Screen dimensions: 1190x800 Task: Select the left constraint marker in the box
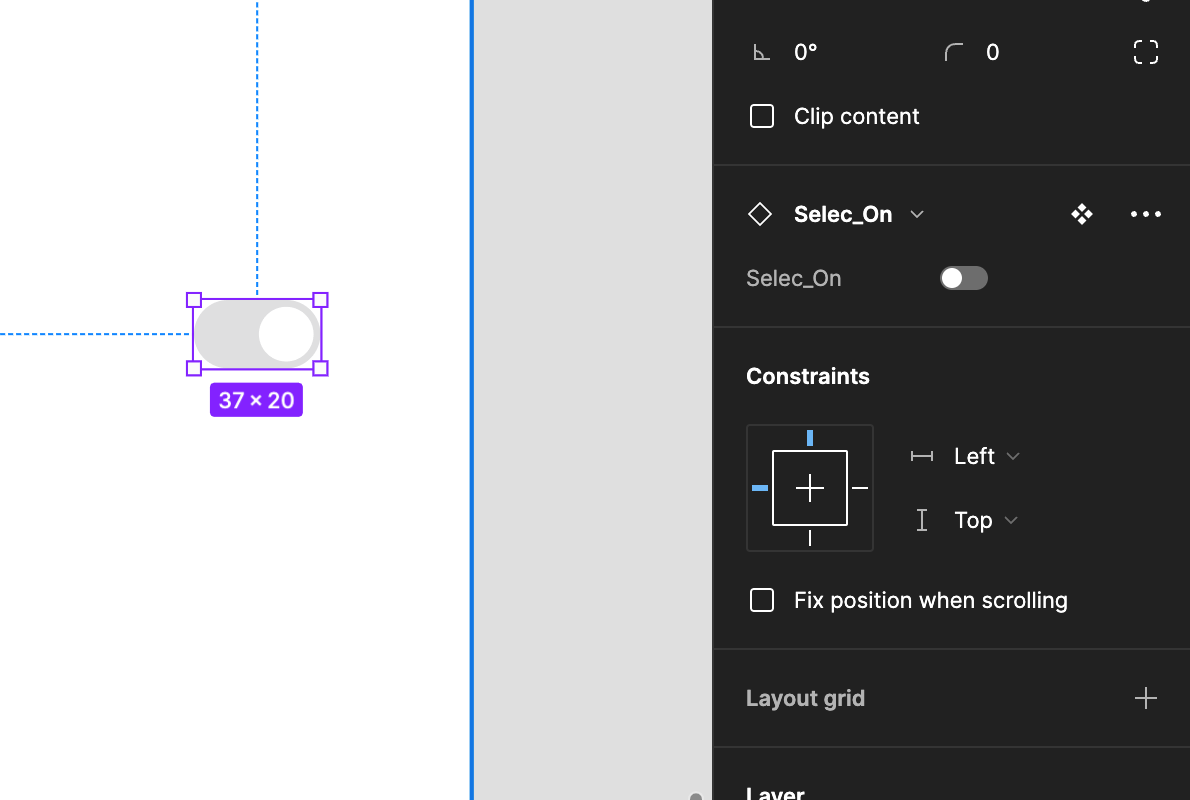760,488
